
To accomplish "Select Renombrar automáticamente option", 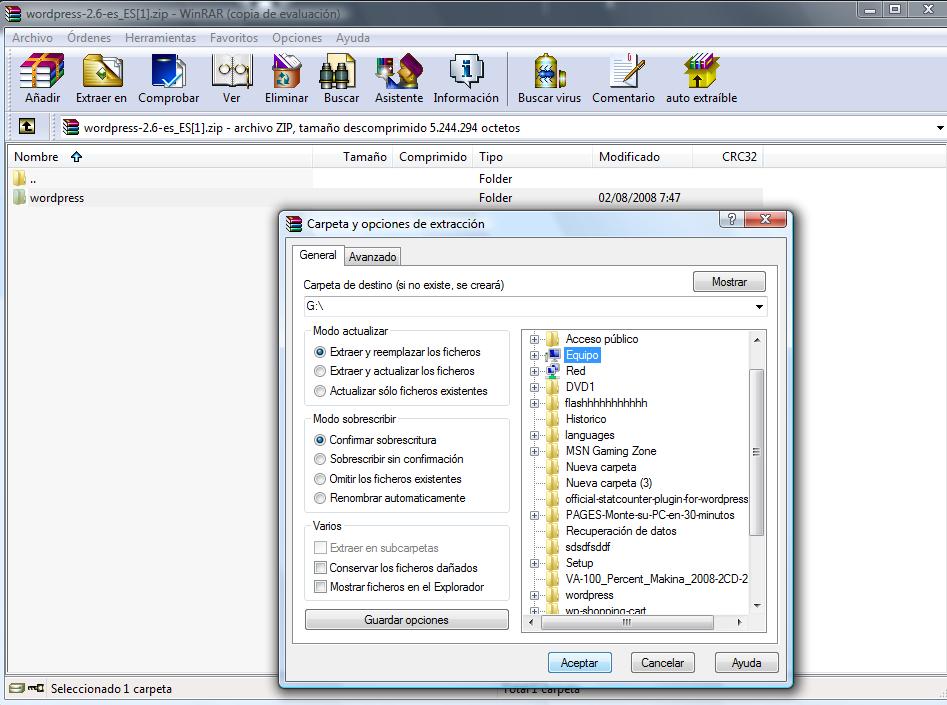I will tap(320, 498).
